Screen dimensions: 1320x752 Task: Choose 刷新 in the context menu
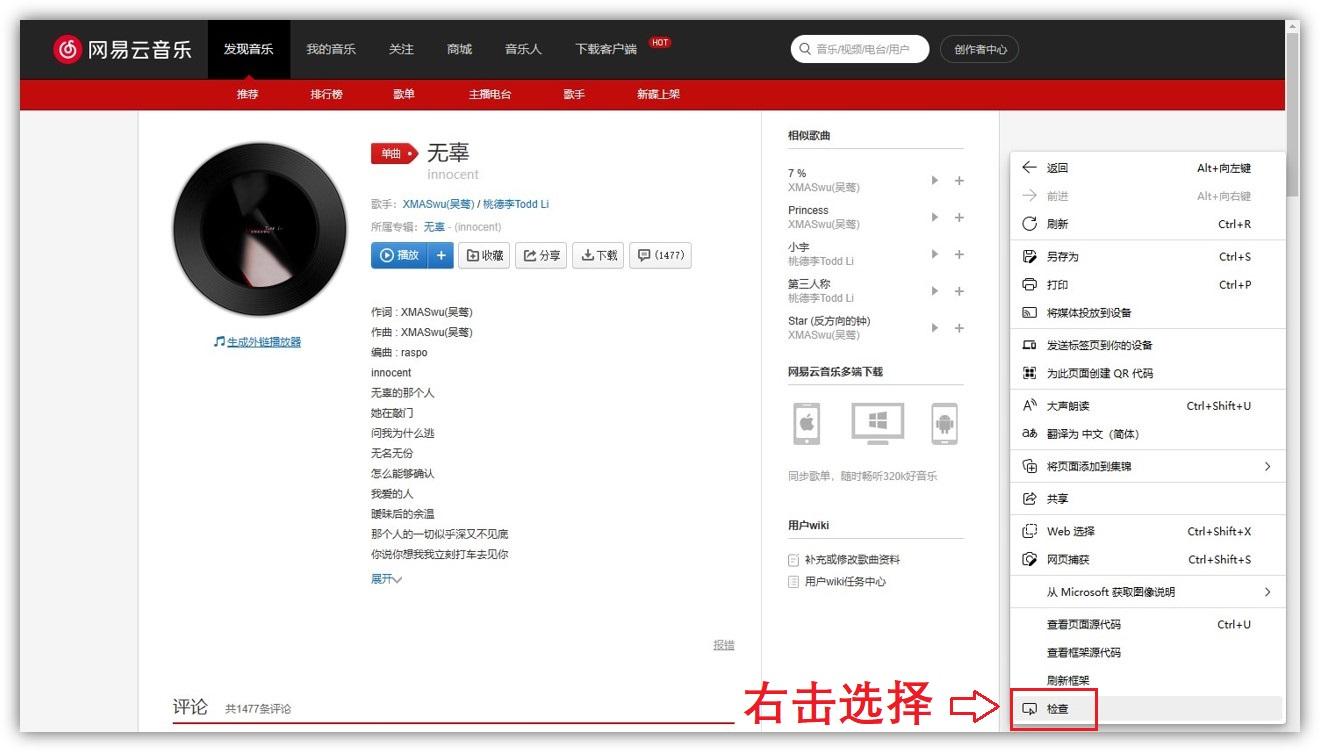click(x=1147, y=224)
